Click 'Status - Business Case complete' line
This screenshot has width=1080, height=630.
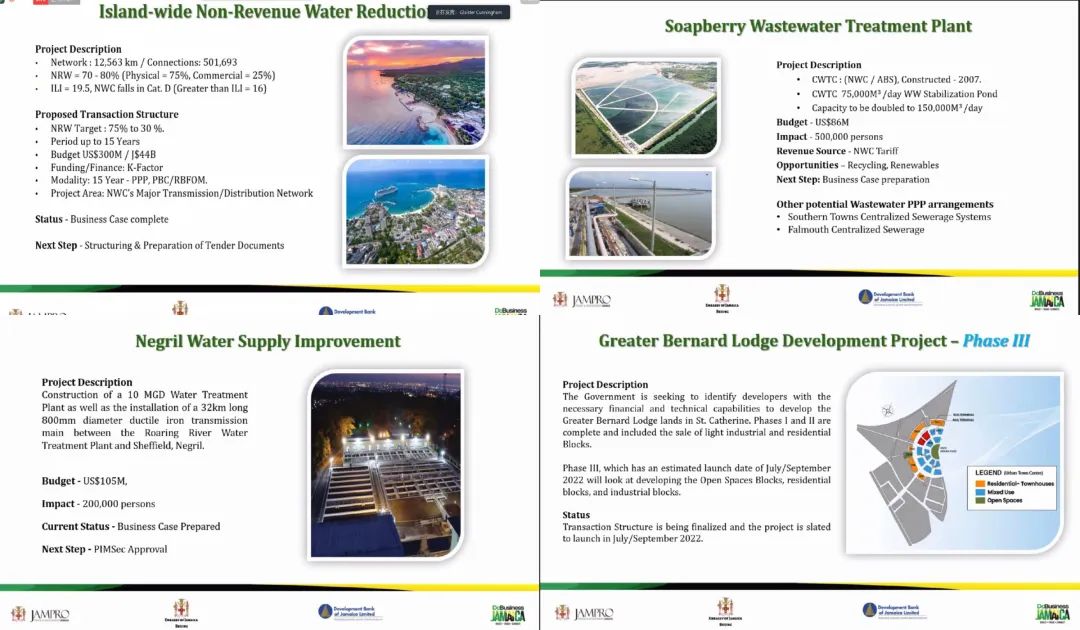click(102, 219)
